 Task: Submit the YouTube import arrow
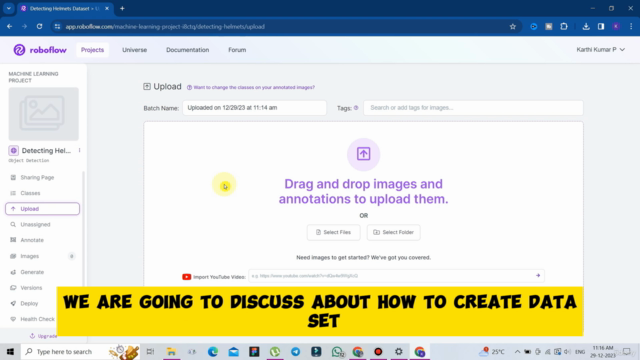(538, 276)
